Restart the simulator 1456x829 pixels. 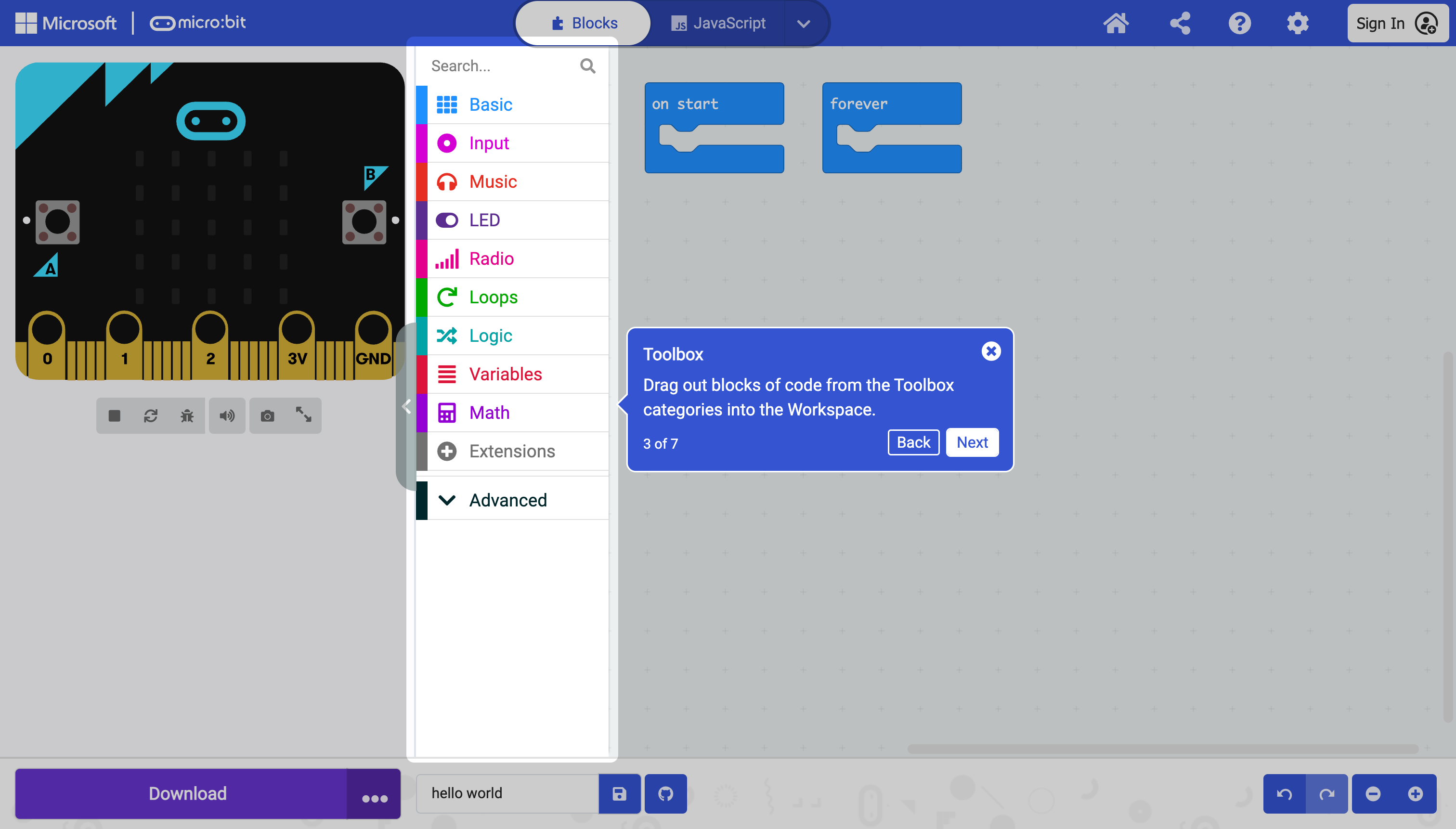tap(151, 415)
